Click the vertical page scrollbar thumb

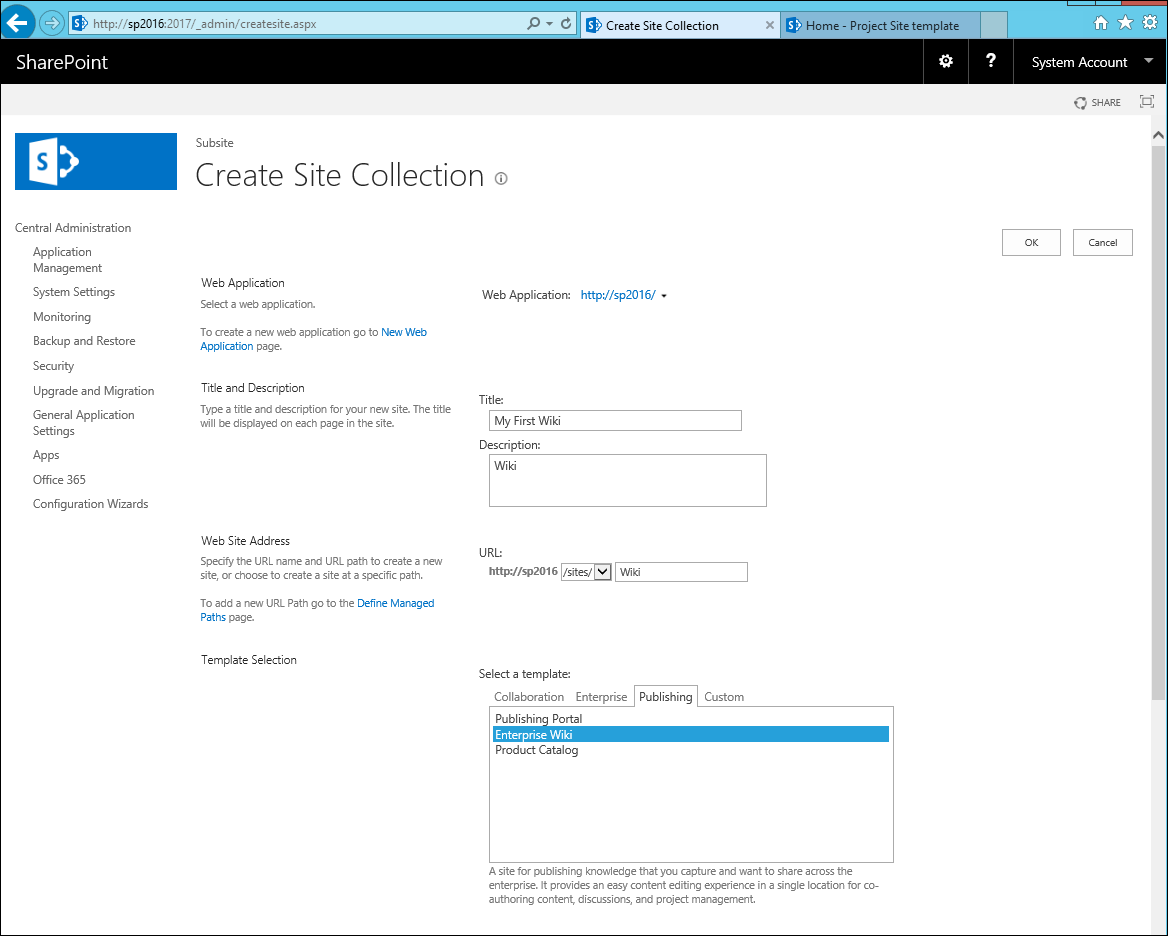[x=1158, y=422]
